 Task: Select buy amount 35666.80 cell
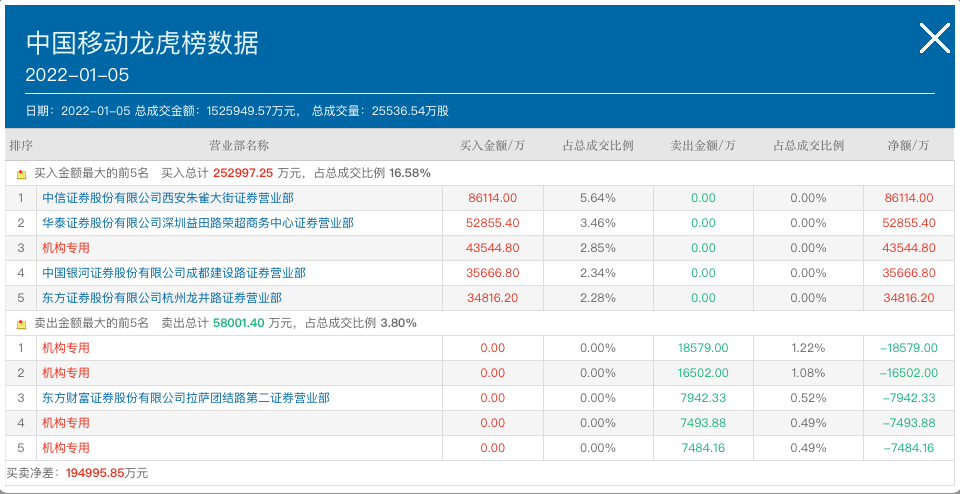click(x=492, y=273)
